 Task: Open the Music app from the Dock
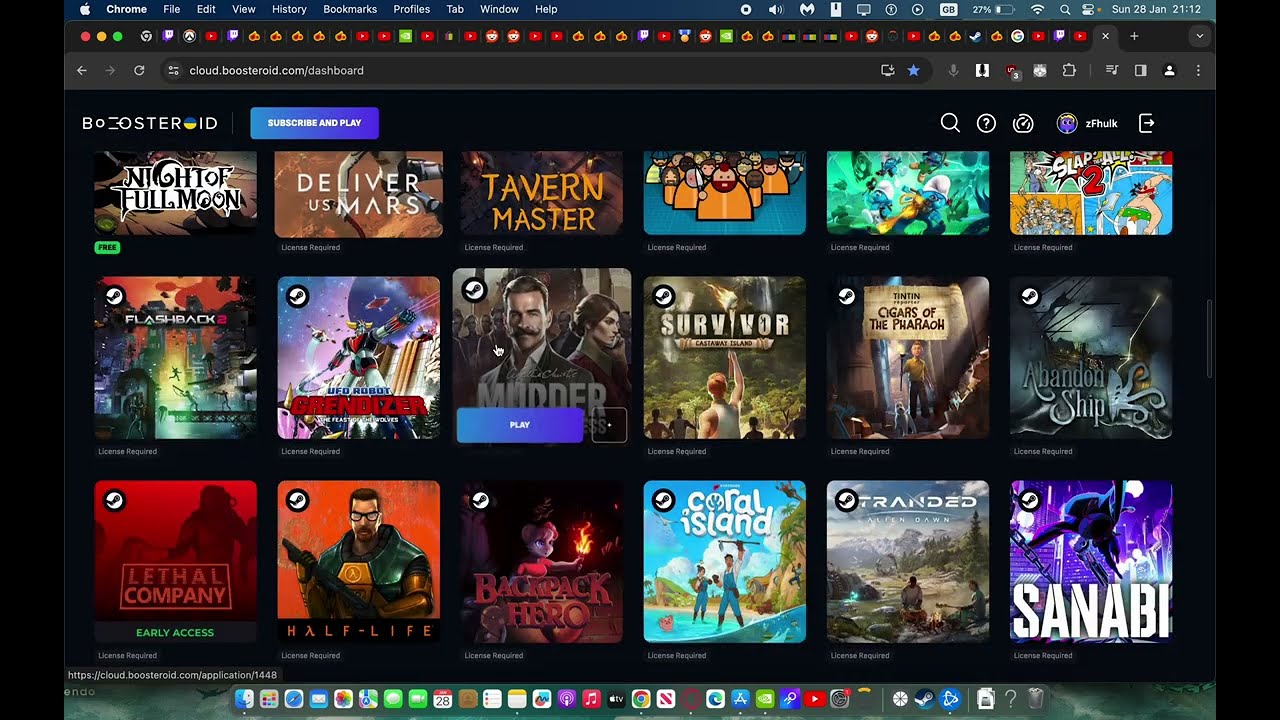(x=592, y=699)
